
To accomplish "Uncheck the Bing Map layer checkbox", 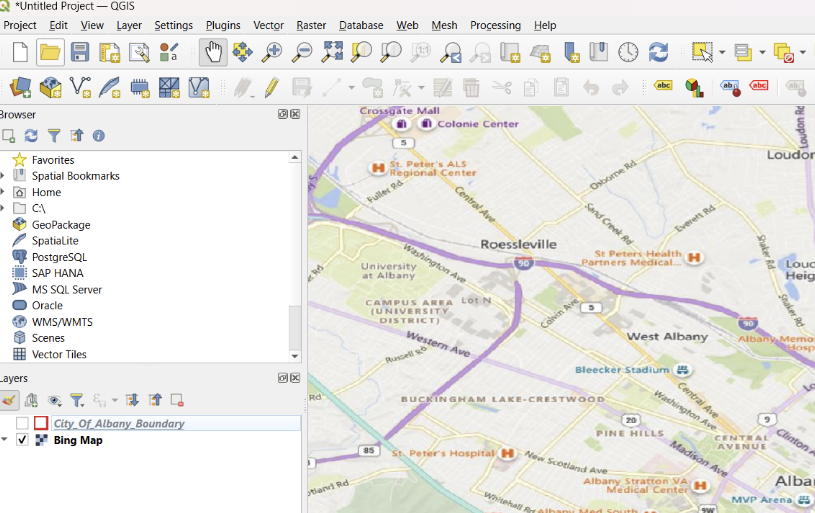I will [22, 440].
